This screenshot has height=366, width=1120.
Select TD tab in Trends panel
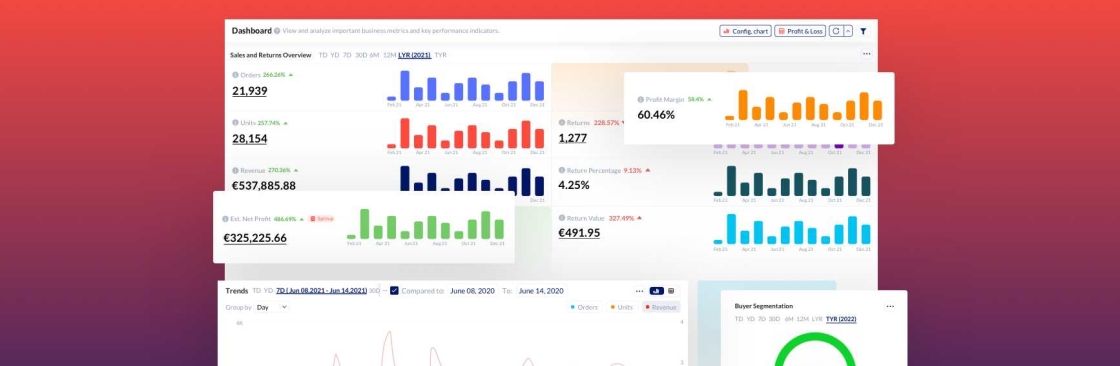tap(256, 291)
